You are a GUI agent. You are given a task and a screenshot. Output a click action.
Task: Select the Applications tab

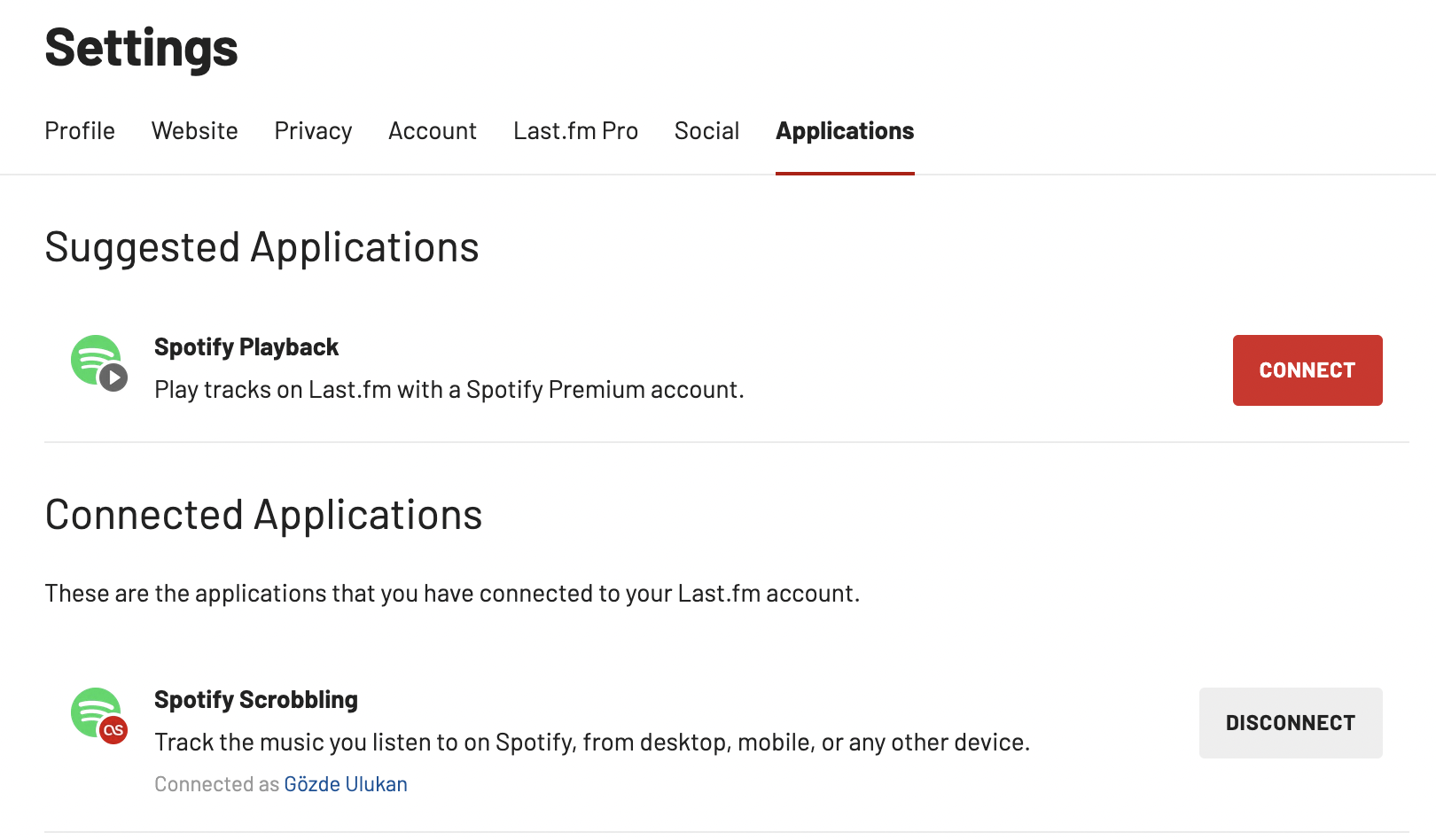point(845,131)
